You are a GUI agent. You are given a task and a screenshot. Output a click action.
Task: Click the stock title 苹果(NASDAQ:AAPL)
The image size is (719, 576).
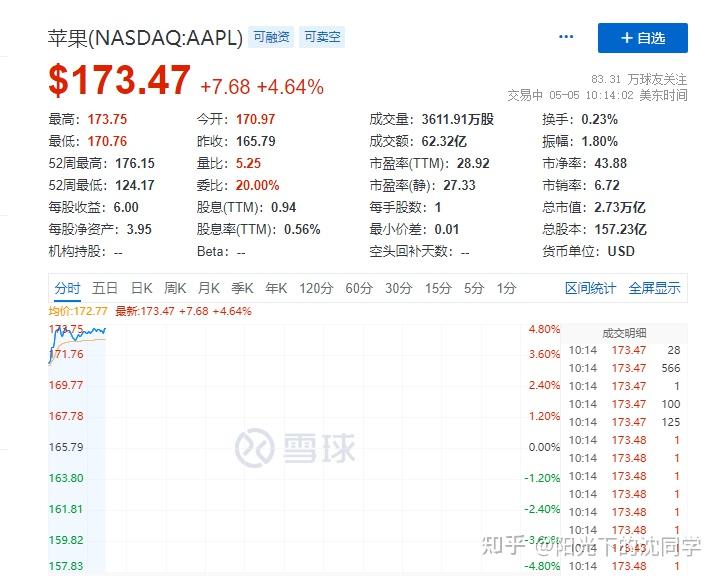pos(145,38)
